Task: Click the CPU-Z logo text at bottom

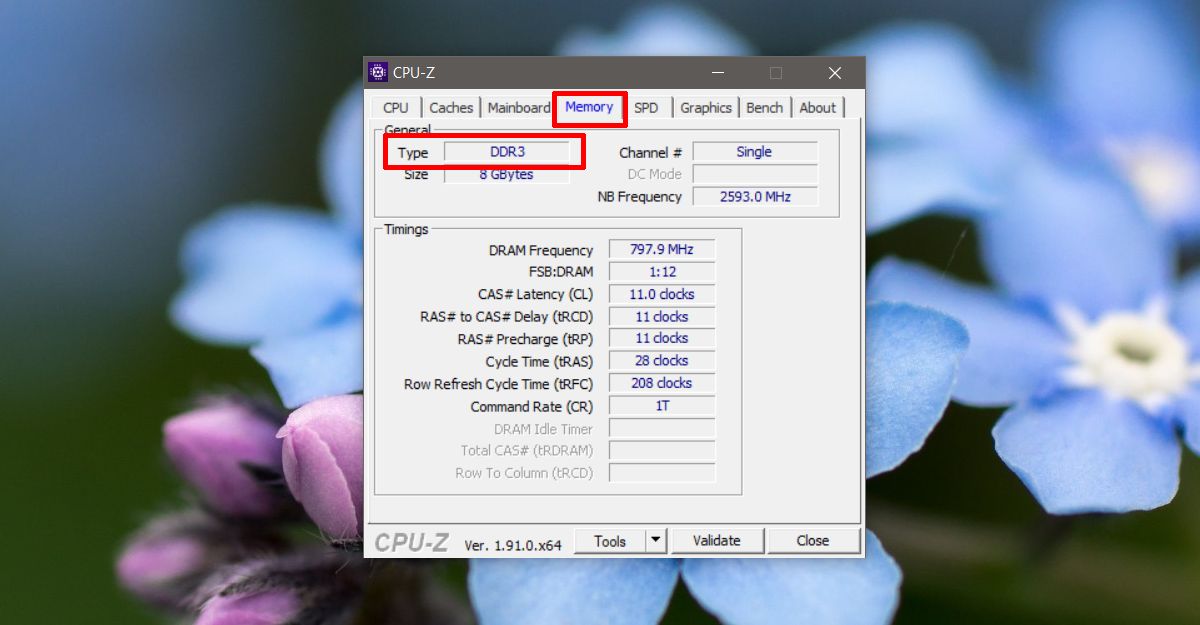Action: (x=412, y=543)
